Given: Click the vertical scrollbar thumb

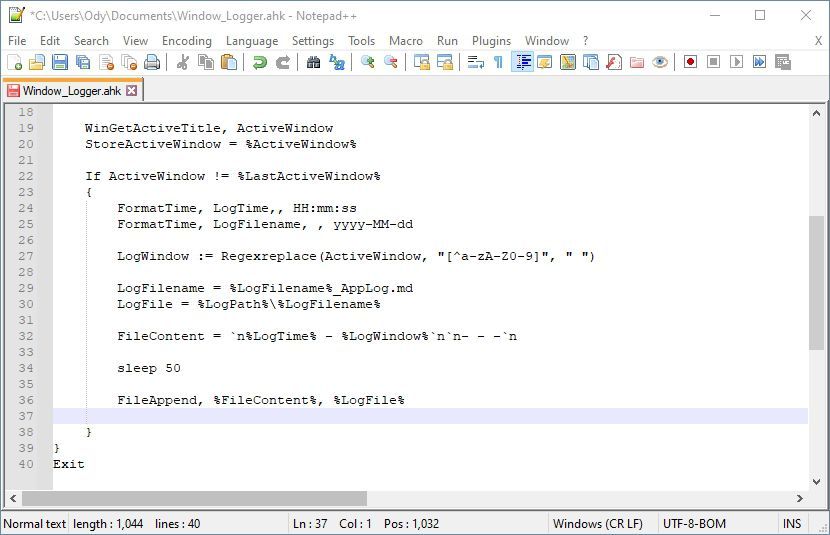Looking at the screenshot, I should (x=816, y=283).
